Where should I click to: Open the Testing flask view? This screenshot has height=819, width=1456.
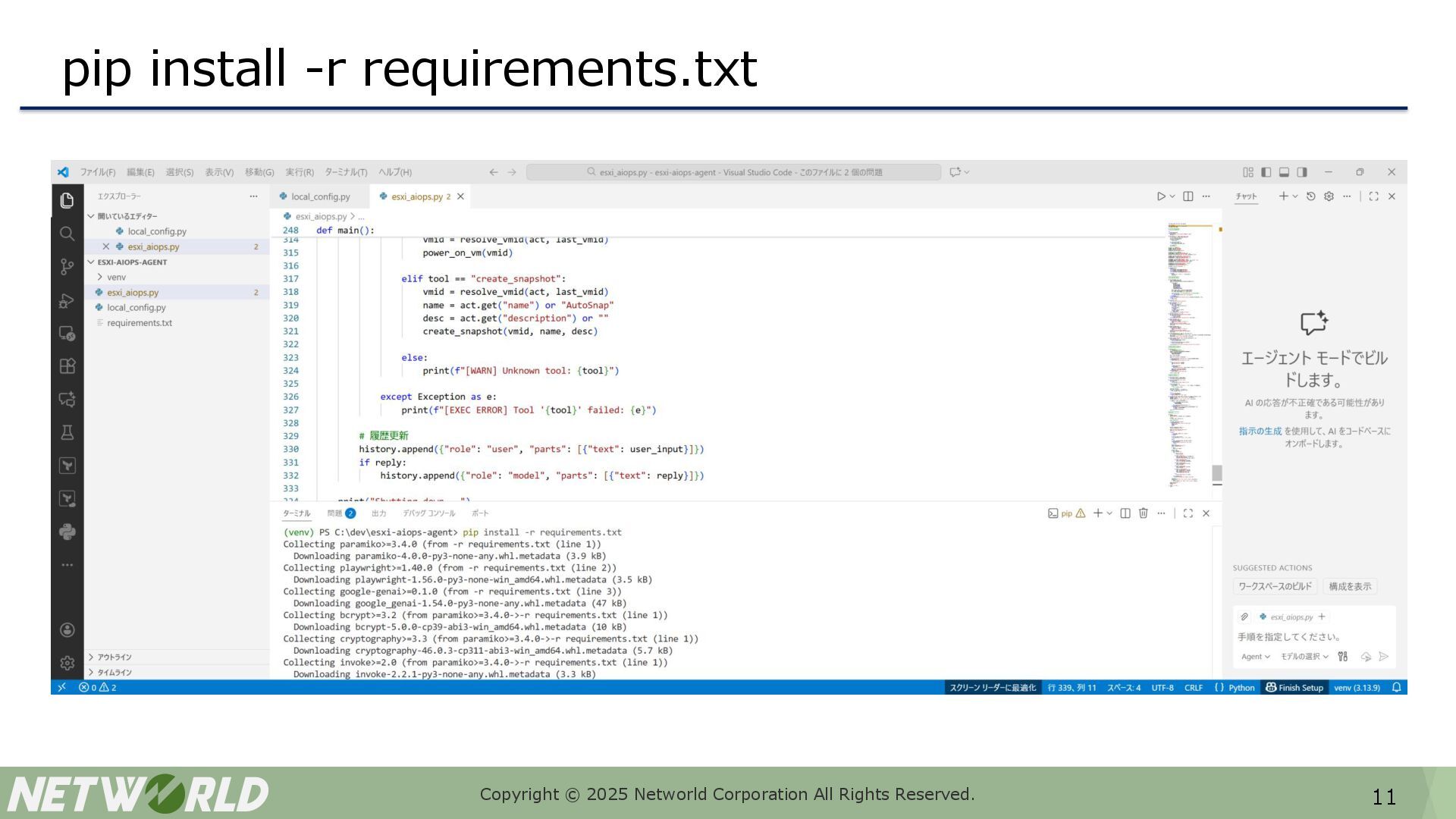pyautogui.click(x=67, y=432)
